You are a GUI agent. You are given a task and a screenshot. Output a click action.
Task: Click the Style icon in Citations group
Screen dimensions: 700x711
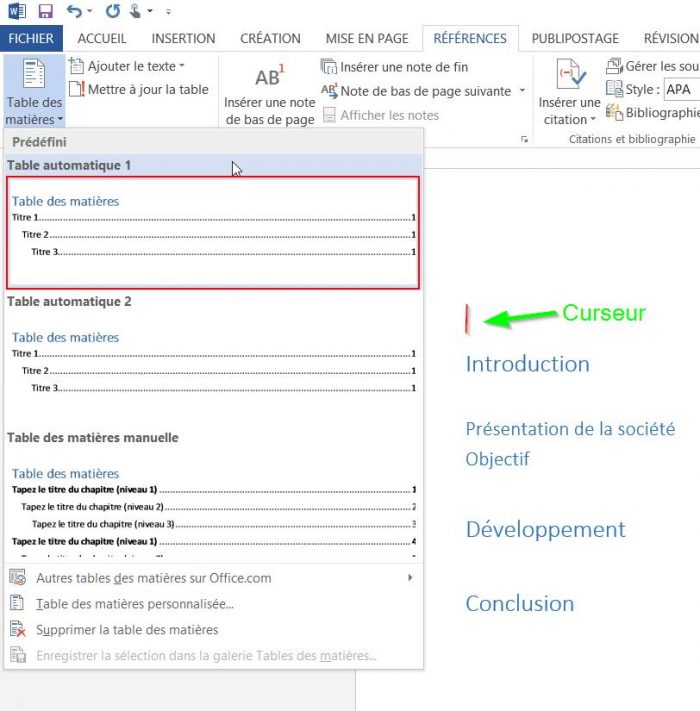614,89
